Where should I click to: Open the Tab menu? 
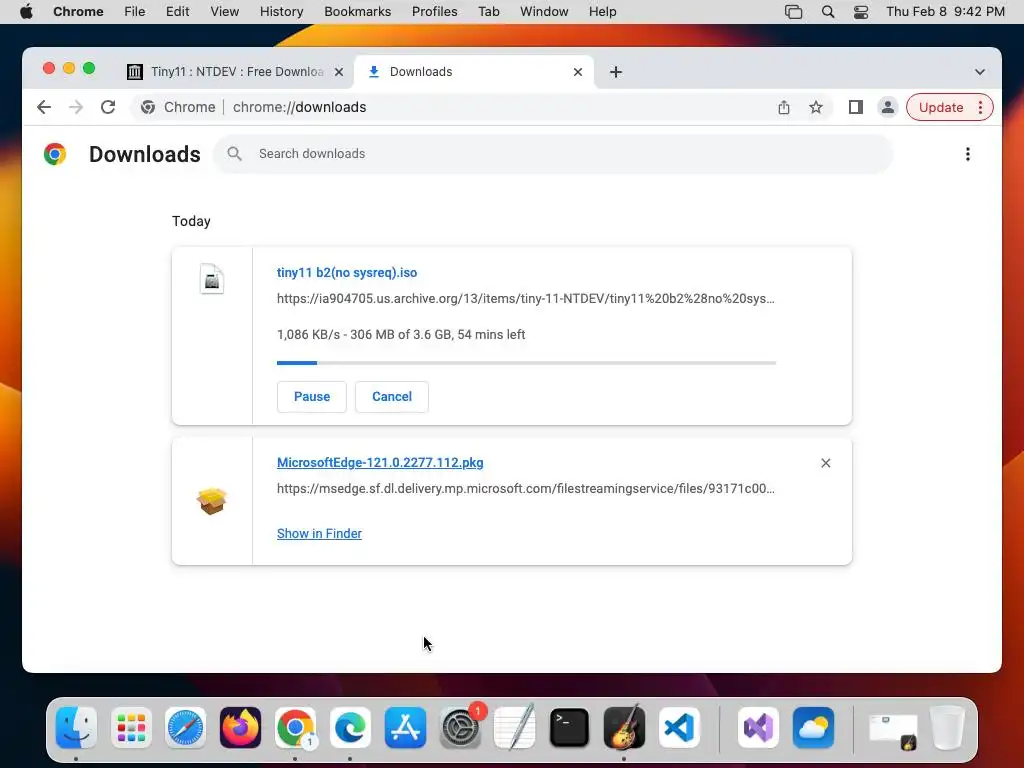pyautogui.click(x=488, y=12)
